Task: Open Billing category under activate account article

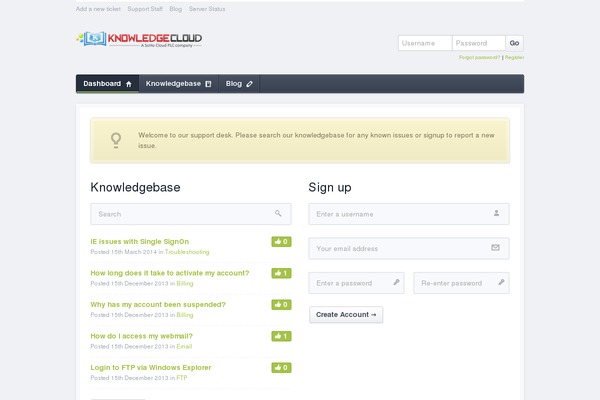Action: [x=185, y=283]
